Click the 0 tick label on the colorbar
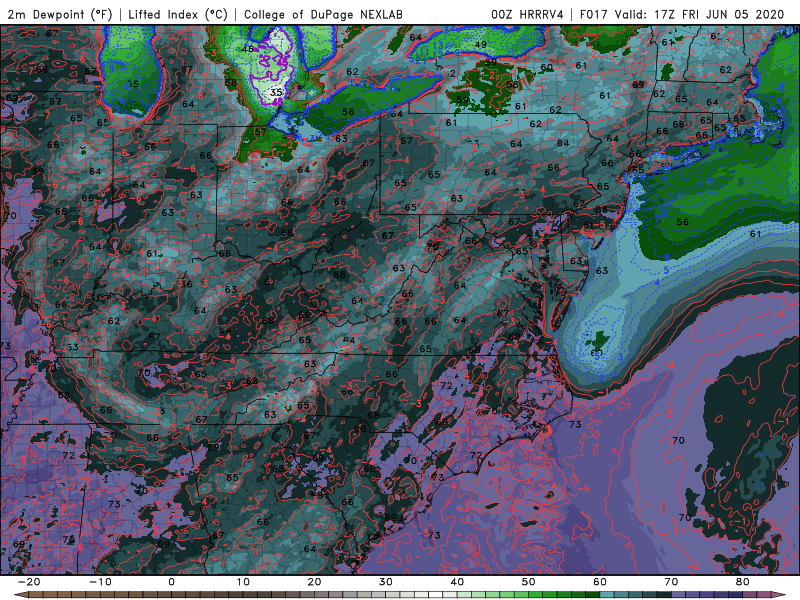Screen dimensions: 800x600 (x=171, y=582)
